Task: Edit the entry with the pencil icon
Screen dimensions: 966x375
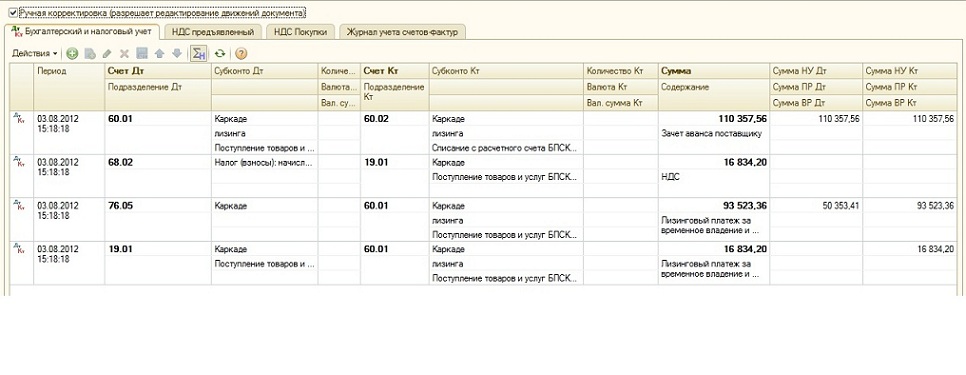Action: [x=107, y=54]
